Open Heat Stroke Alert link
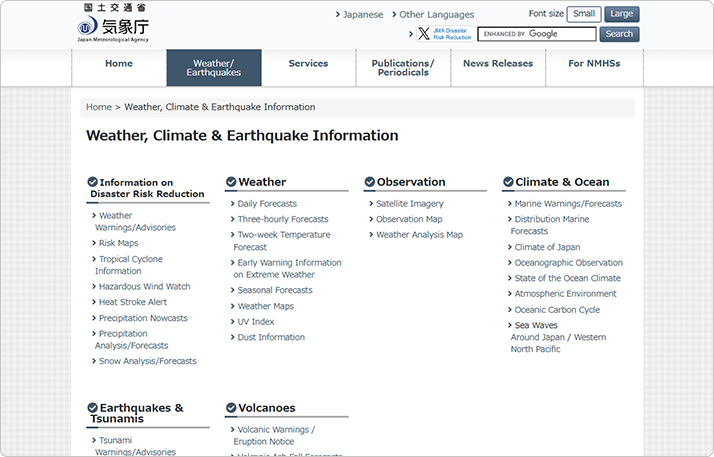The height and width of the screenshot is (457, 714). pyautogui.click(x=133, y=302)
